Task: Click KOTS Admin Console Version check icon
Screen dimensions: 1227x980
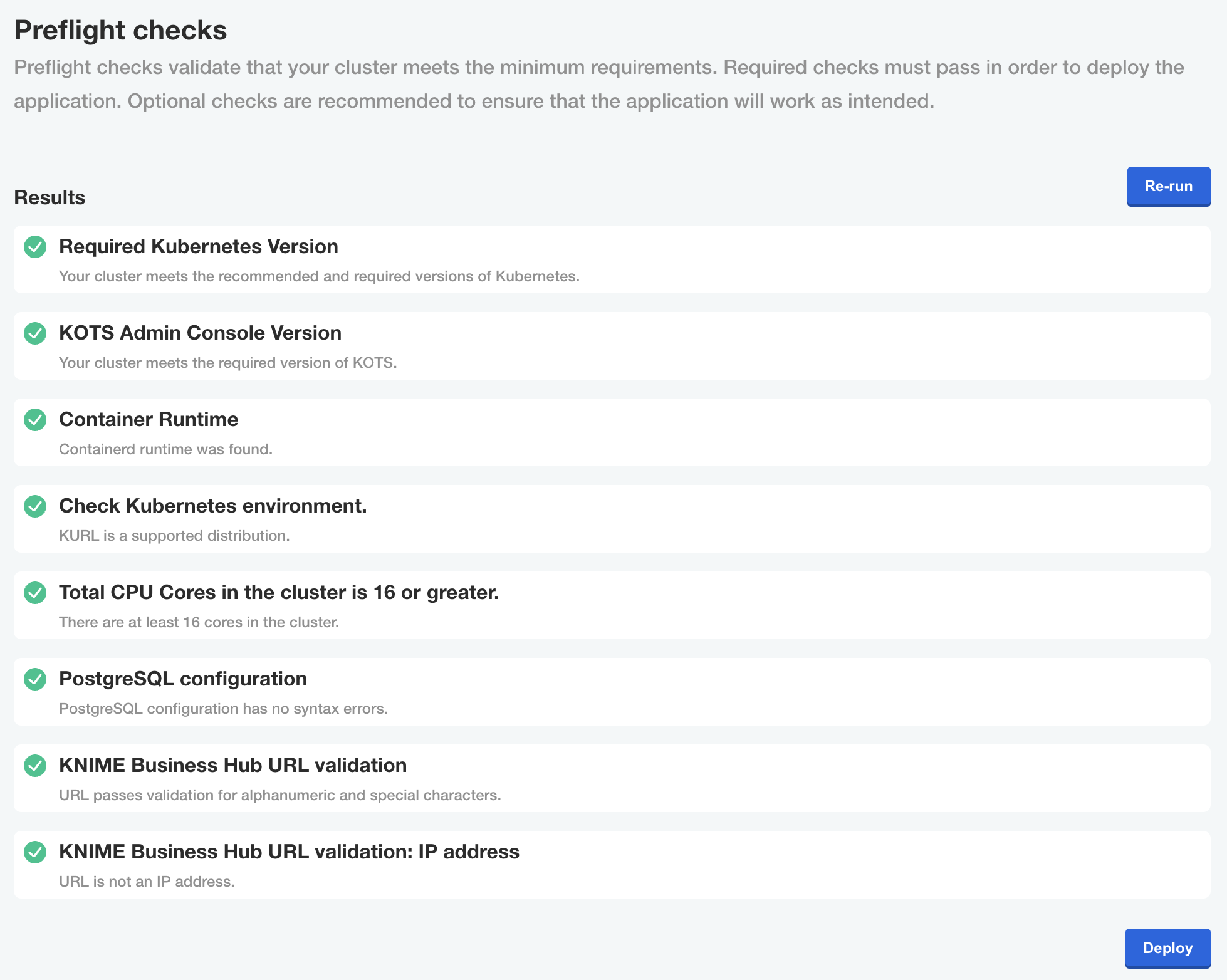Action: click(x=35, y=333)
